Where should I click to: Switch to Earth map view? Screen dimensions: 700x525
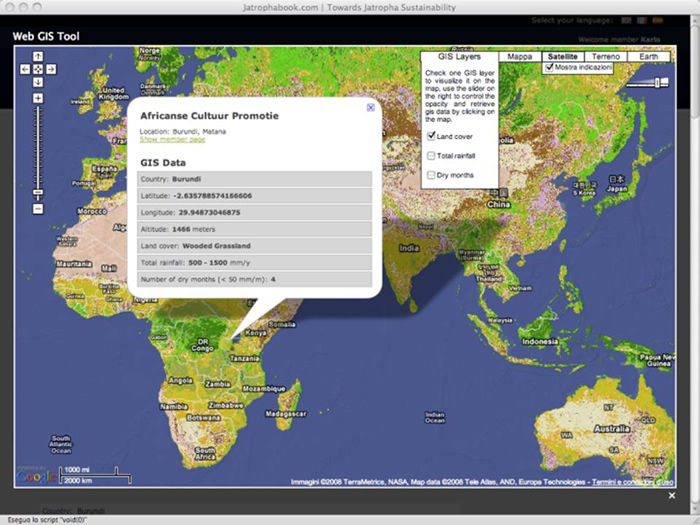(x=649, y=57)
